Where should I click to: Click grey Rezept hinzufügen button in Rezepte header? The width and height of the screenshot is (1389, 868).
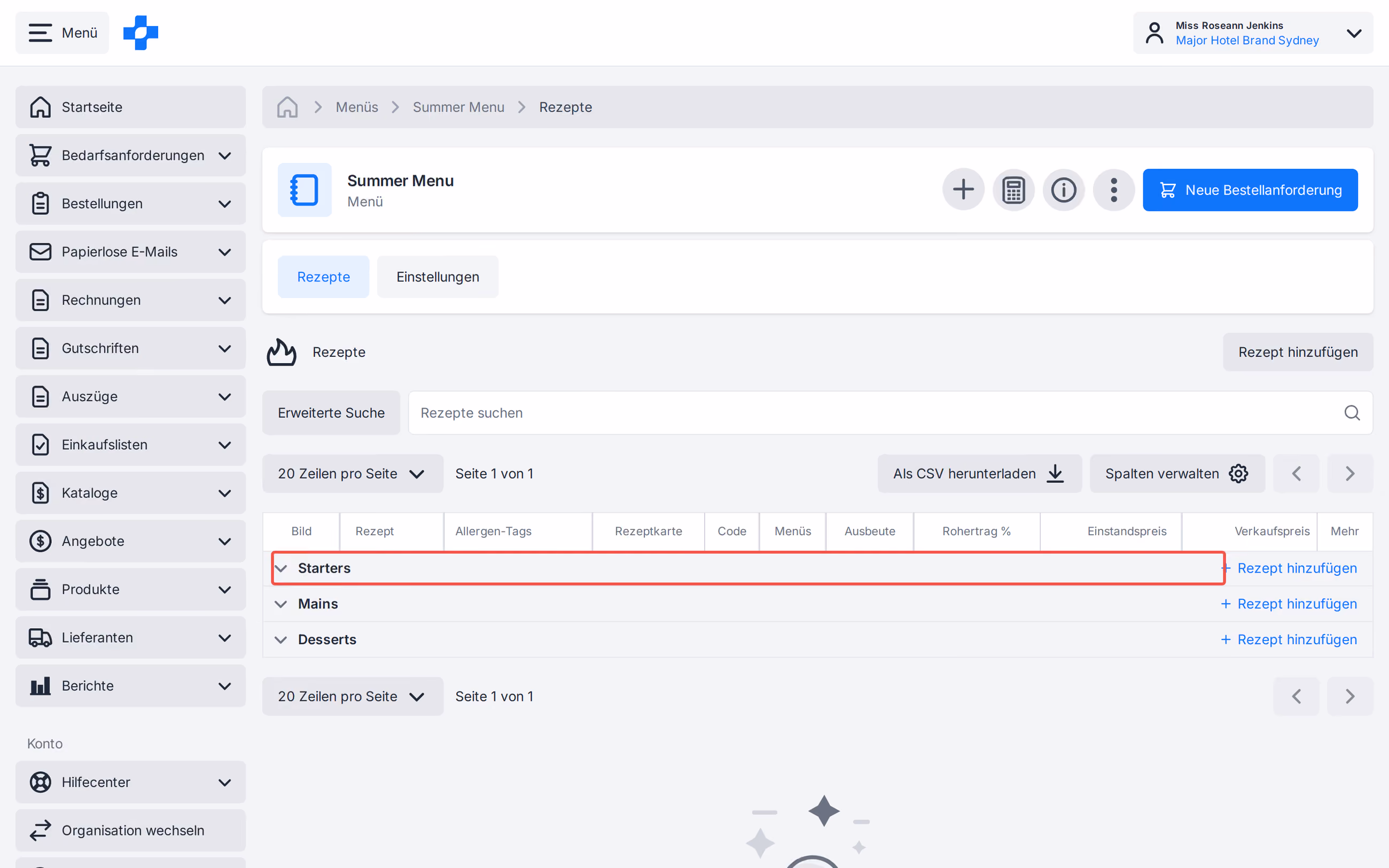tap(1298, 352)
